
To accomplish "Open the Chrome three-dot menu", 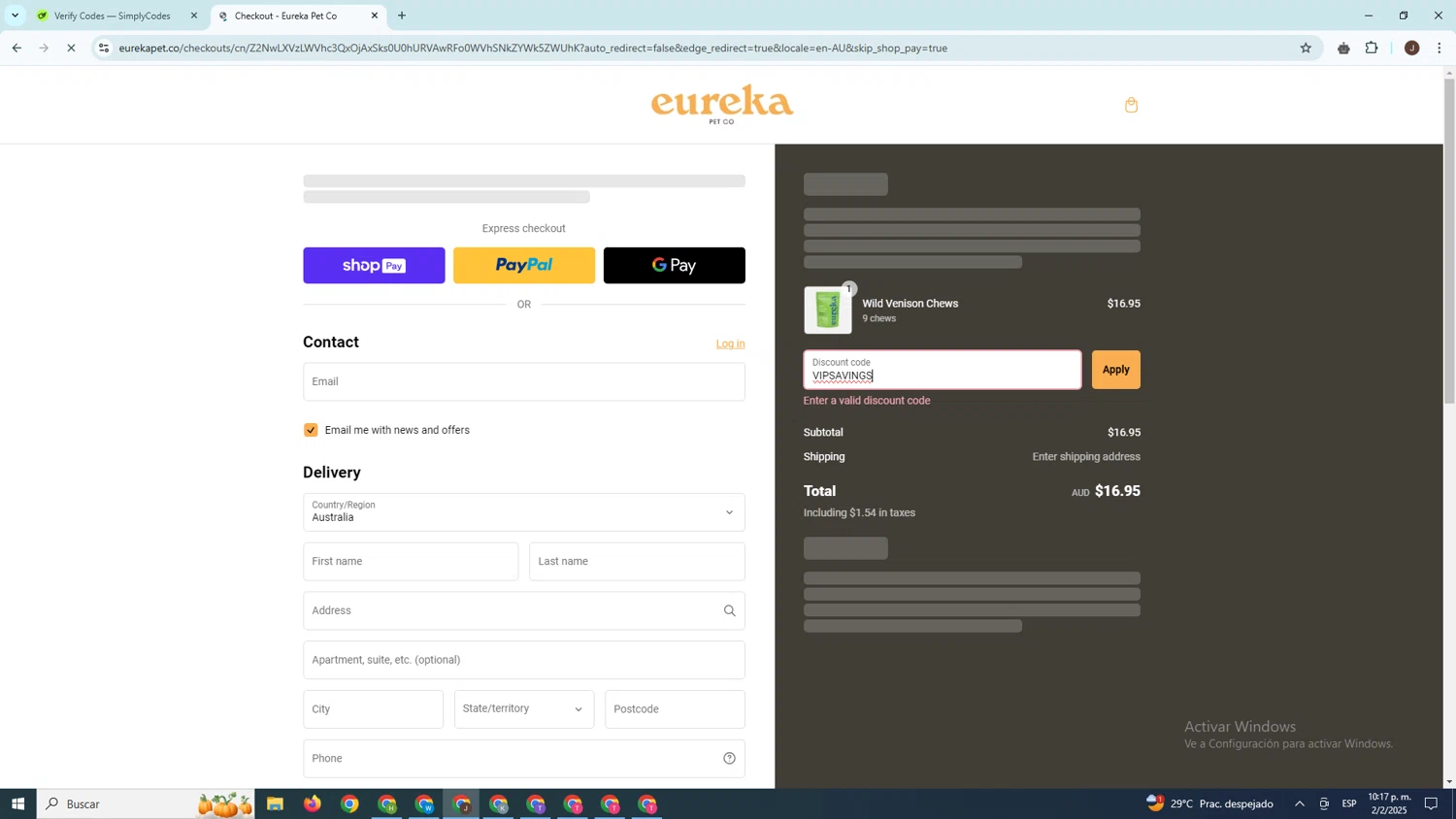I will pos(1439,48).
